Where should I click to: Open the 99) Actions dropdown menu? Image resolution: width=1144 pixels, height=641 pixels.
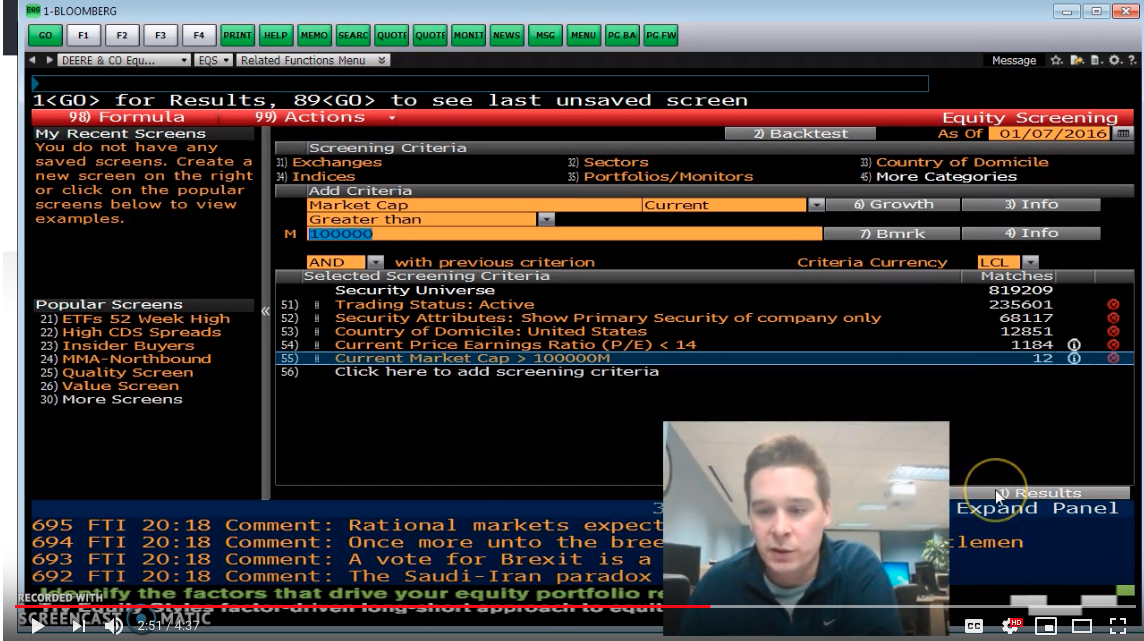(x=325, y=117)
